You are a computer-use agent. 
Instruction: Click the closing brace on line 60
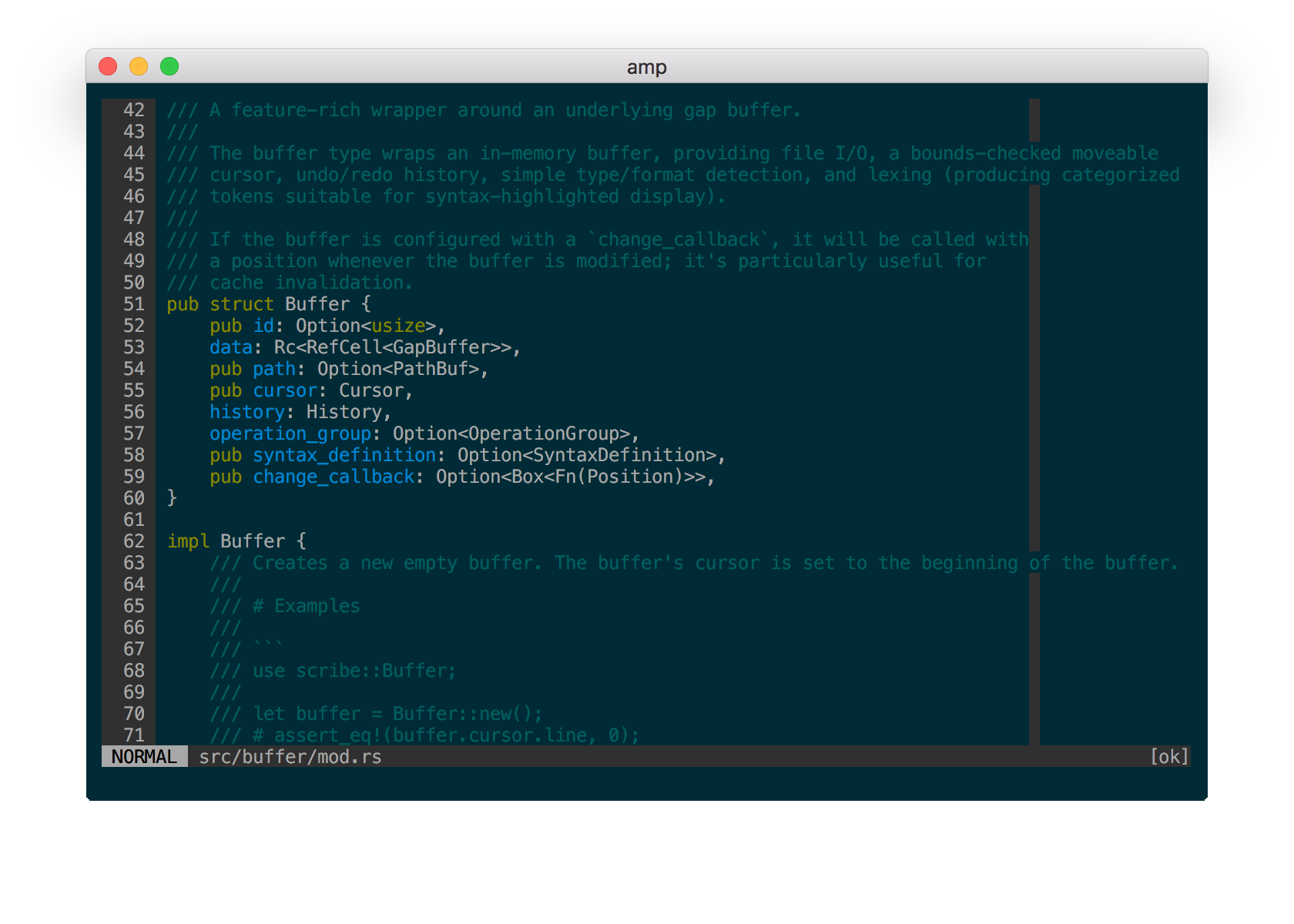click(172, 498)
